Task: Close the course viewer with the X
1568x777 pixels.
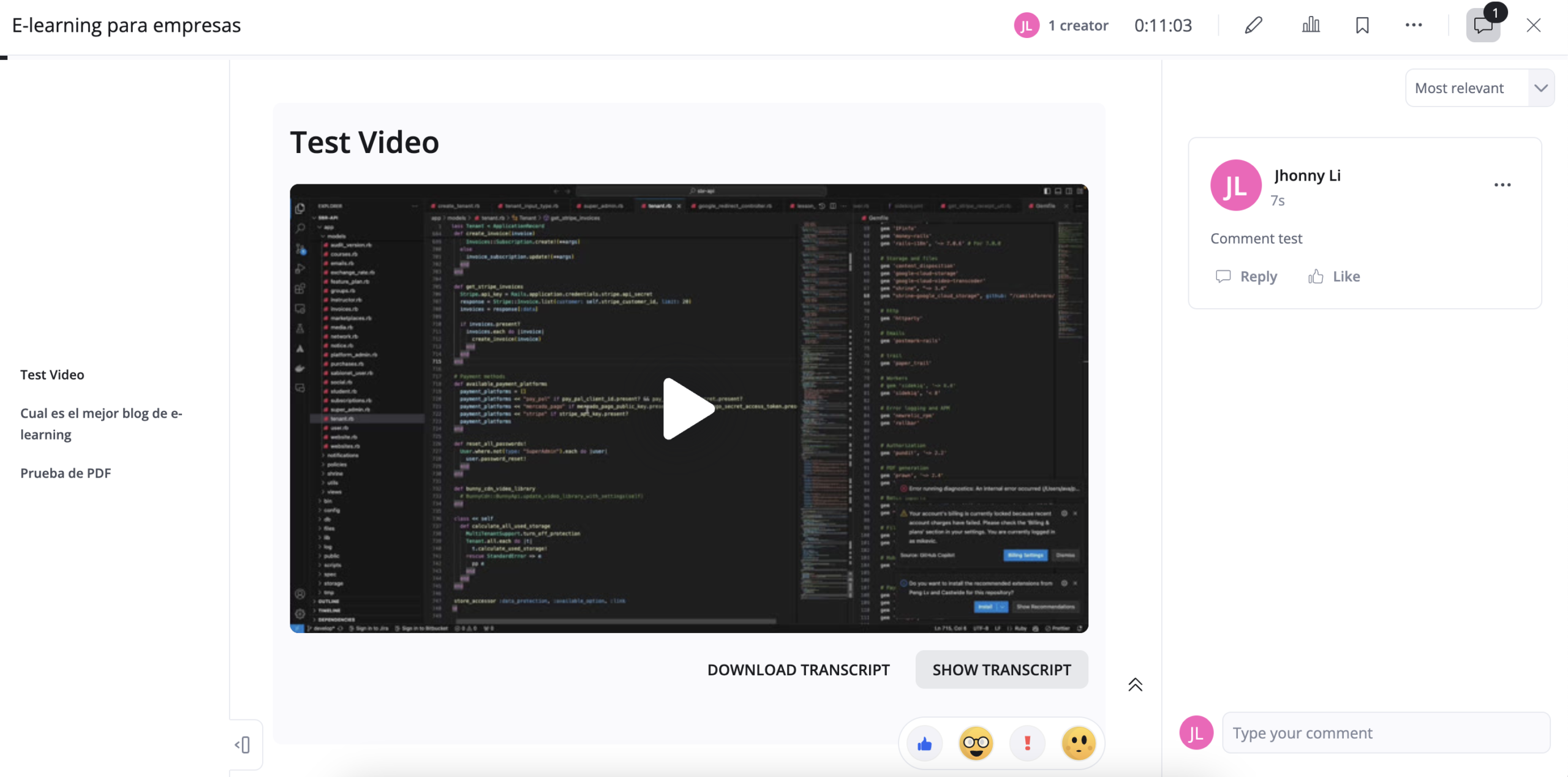Action: 1533,25
